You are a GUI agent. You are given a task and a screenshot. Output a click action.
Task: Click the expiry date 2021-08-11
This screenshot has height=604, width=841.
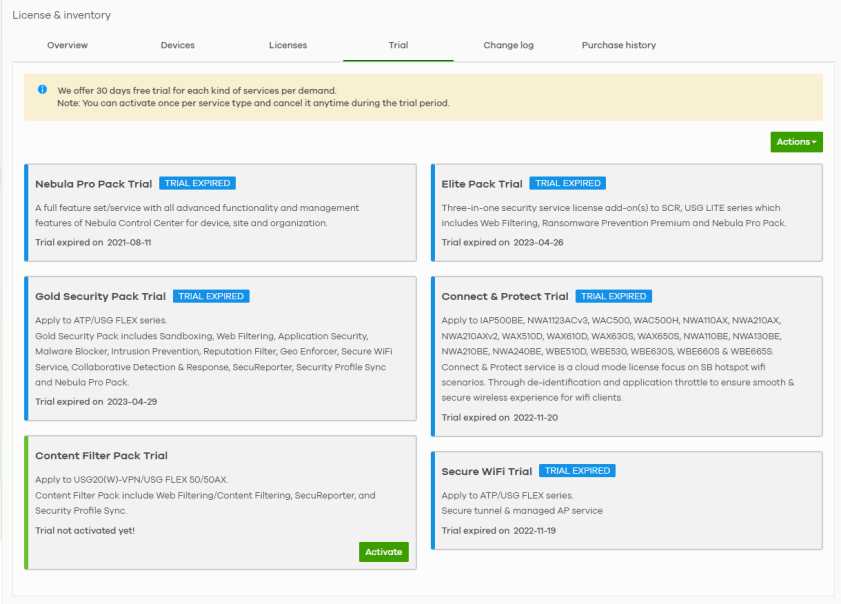[x=129, y=242]
